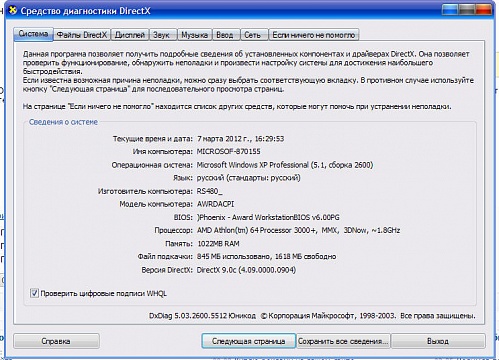Viewport: 499px width, 360px height.
Task: Click the window title Средство диагностики DirectX
Action: 86,11
